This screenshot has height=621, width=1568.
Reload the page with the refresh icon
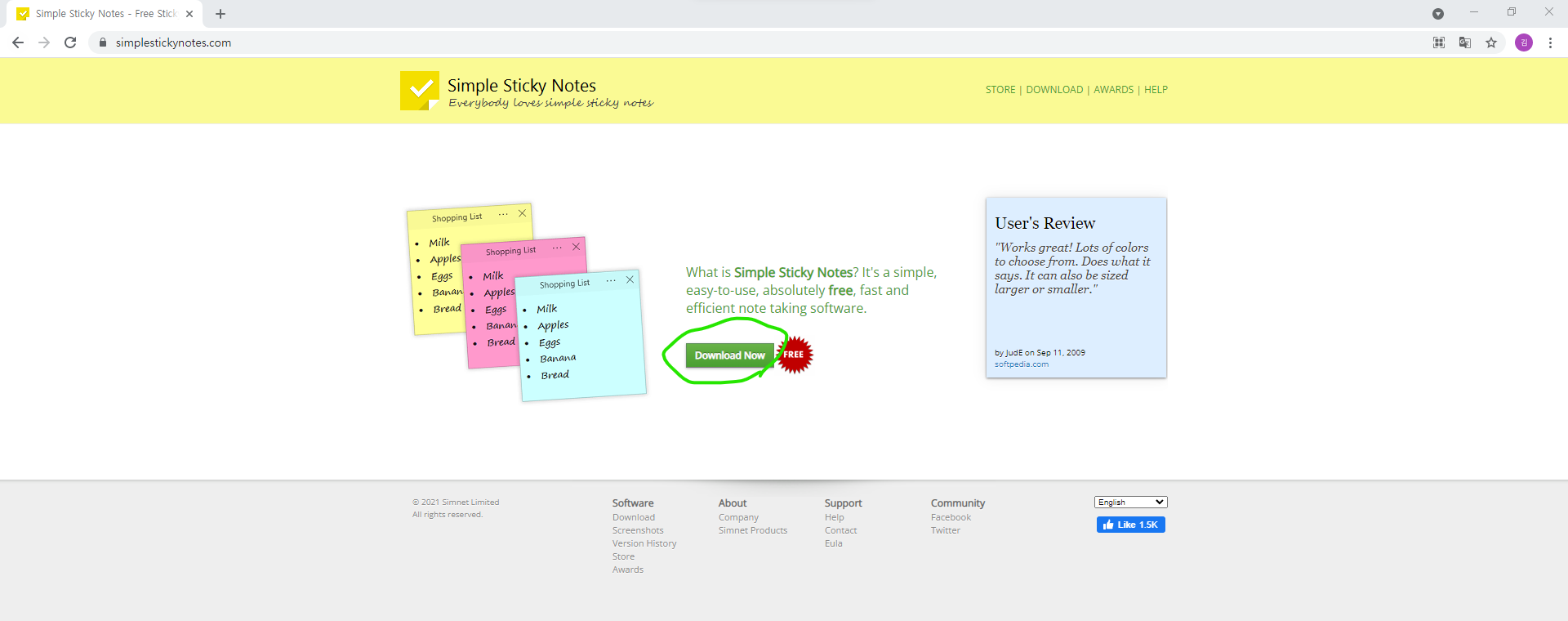[70, 42]
